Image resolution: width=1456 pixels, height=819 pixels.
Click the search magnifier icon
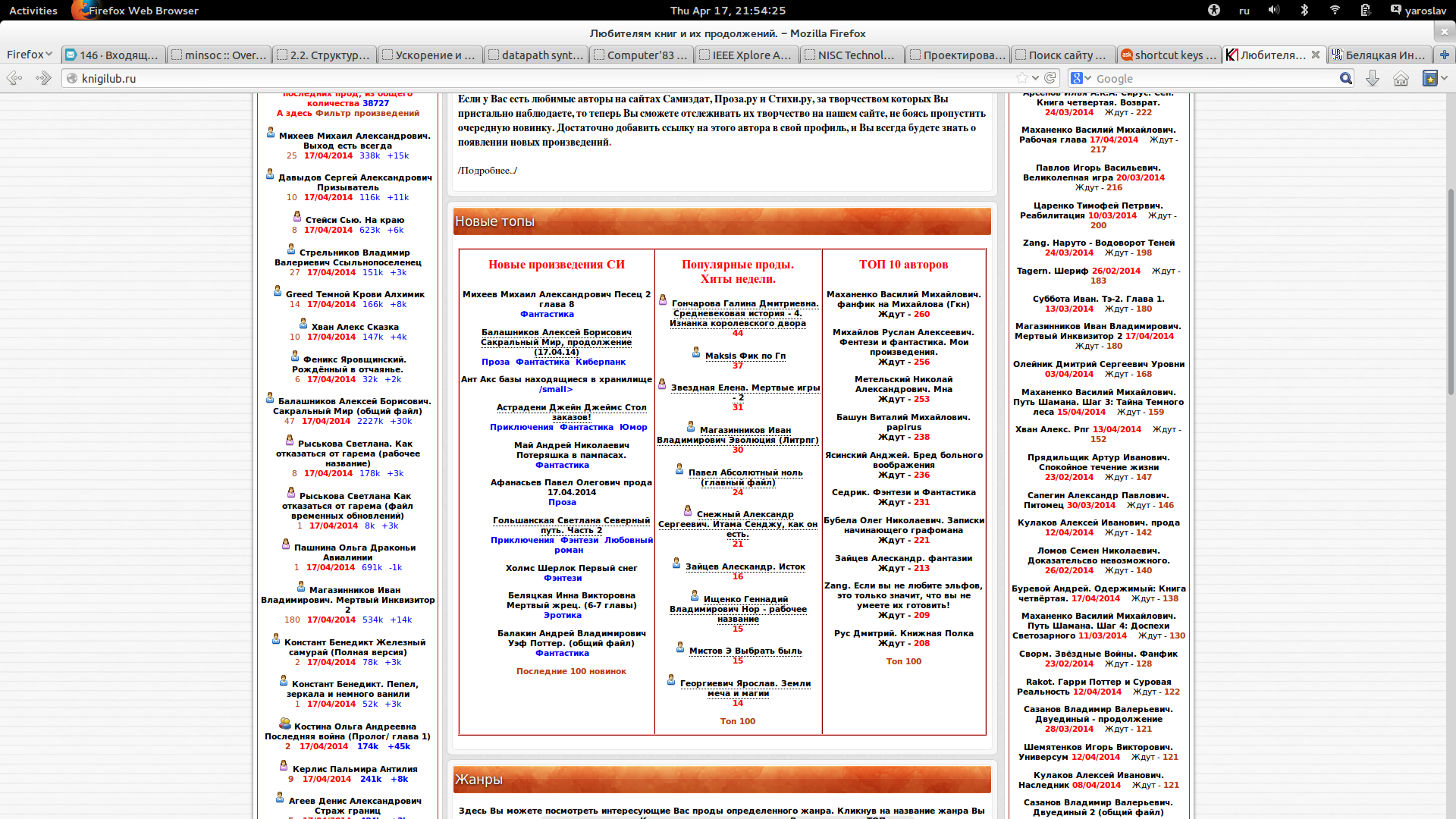(1345, 78)
